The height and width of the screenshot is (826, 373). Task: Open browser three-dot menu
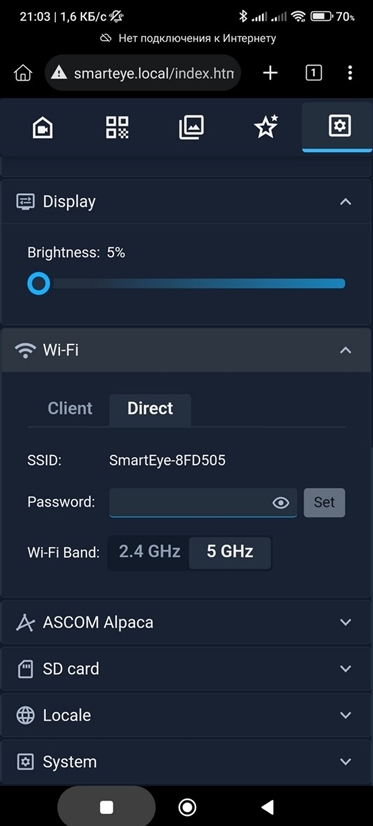[x=350, y=73]
